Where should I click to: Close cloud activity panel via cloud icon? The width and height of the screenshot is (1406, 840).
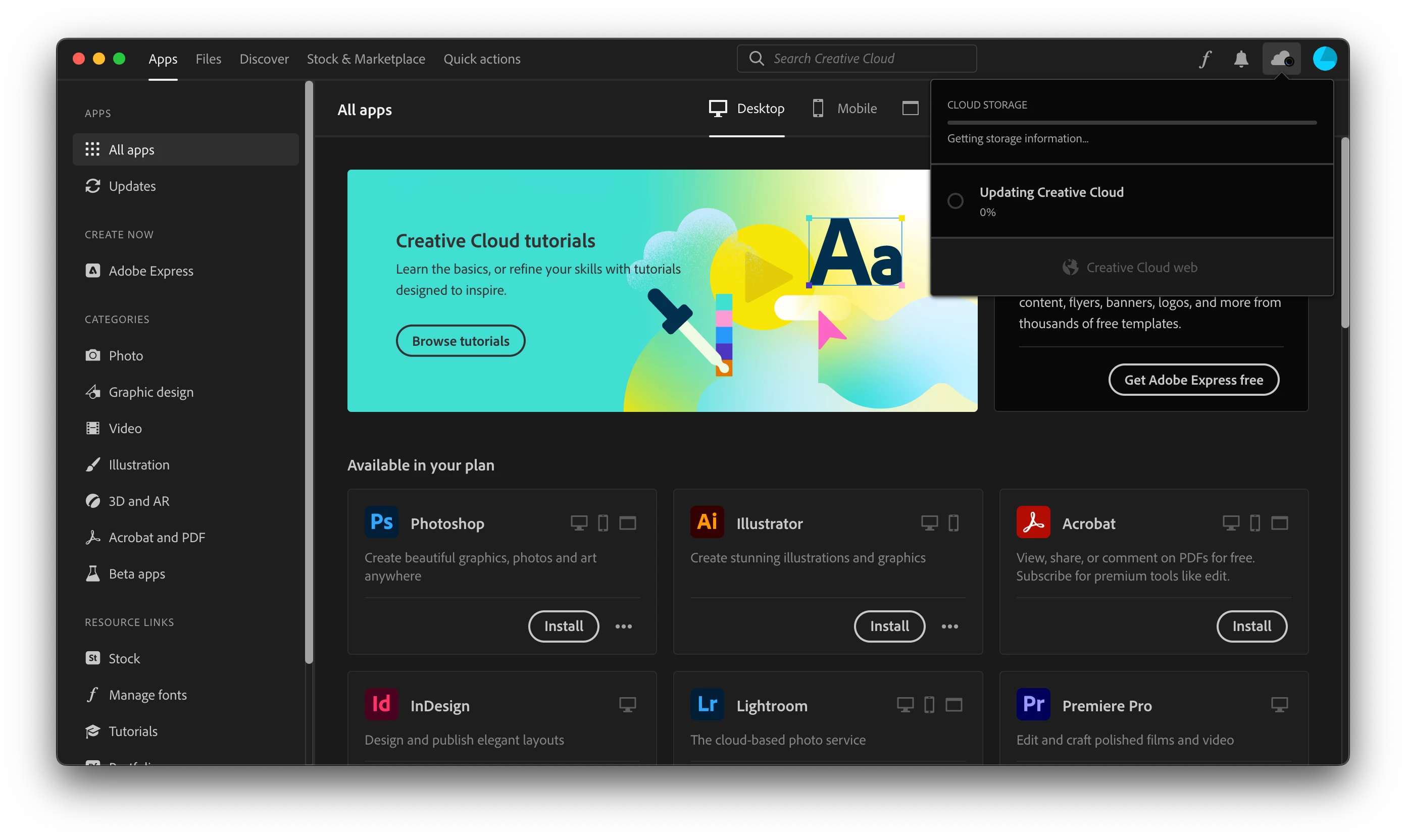pyautogui.click(x=1281, y=59)
